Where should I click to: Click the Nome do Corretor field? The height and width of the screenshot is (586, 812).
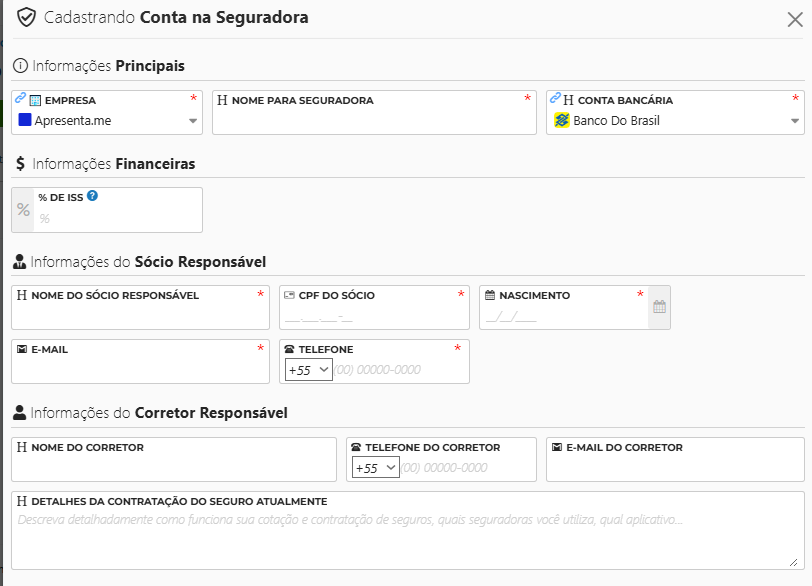(x=174, y=467)
